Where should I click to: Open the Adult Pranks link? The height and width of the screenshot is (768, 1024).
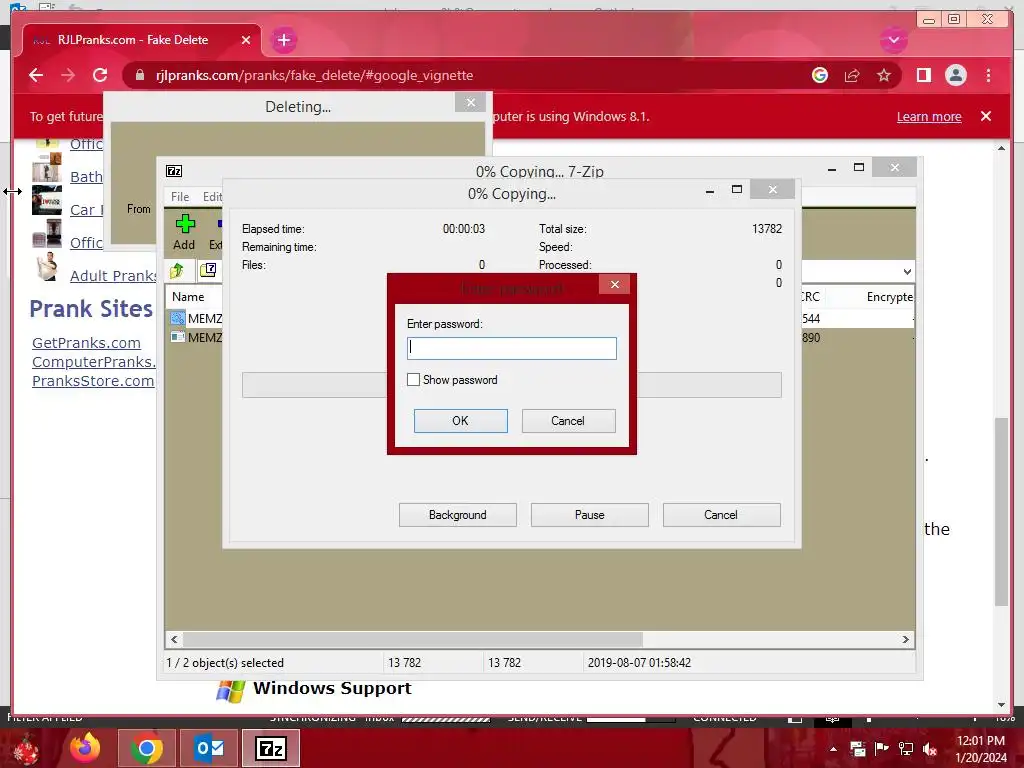[112, 276]
